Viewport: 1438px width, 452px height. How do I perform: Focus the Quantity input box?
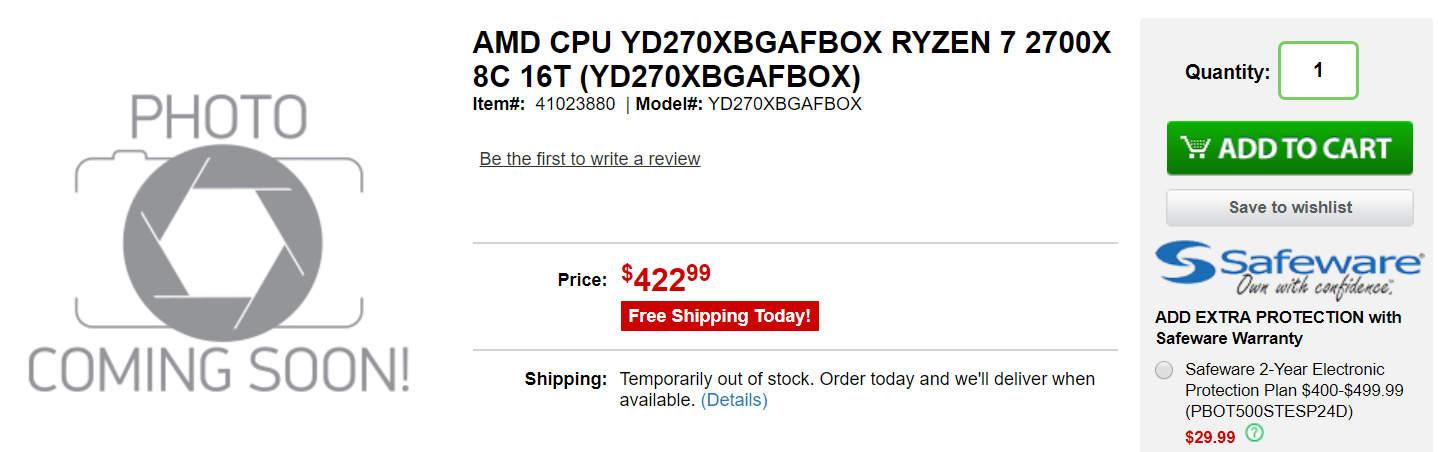click(1318, 71)
